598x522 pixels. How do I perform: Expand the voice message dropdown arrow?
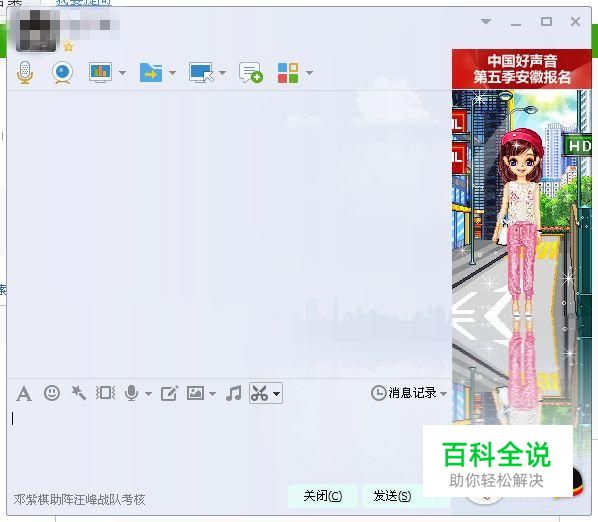(x=148, y=394)
